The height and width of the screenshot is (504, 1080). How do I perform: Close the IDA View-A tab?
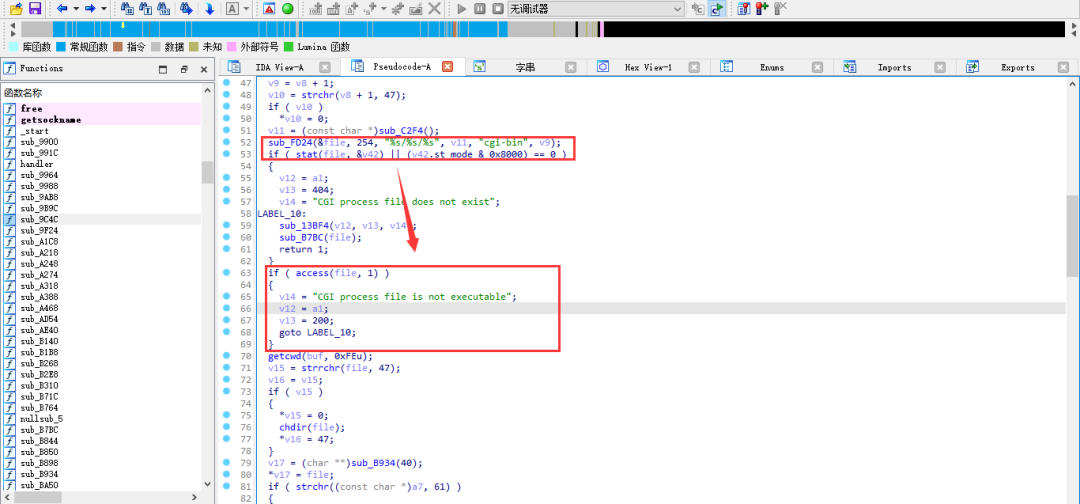324,67
